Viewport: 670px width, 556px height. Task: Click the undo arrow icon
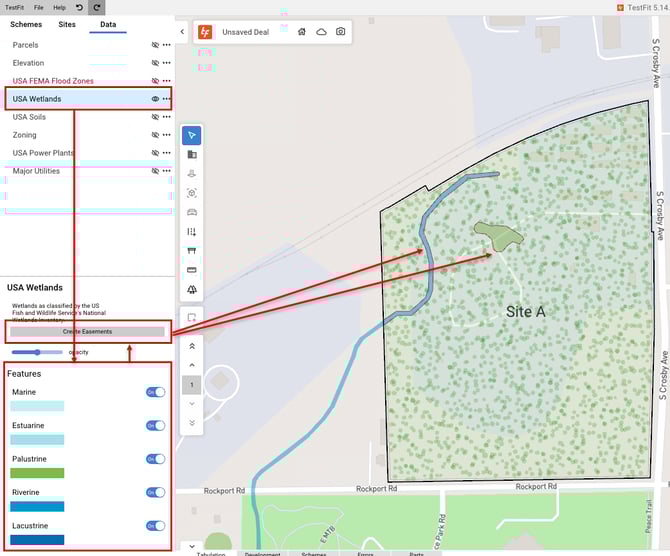point(79,7)
